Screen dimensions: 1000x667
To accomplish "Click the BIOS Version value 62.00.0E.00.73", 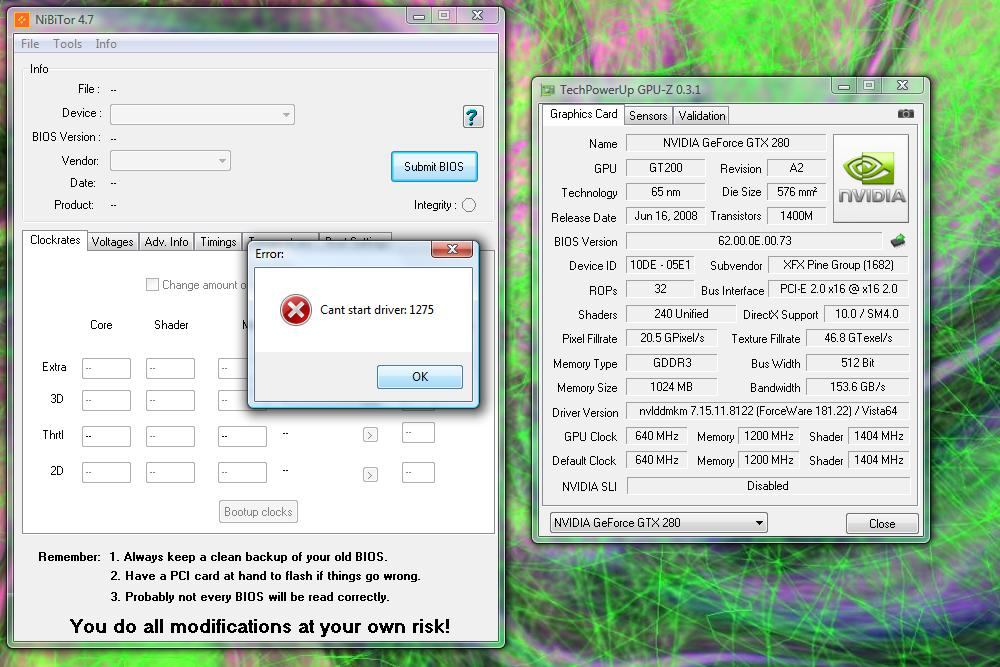I will click(754, 241).
